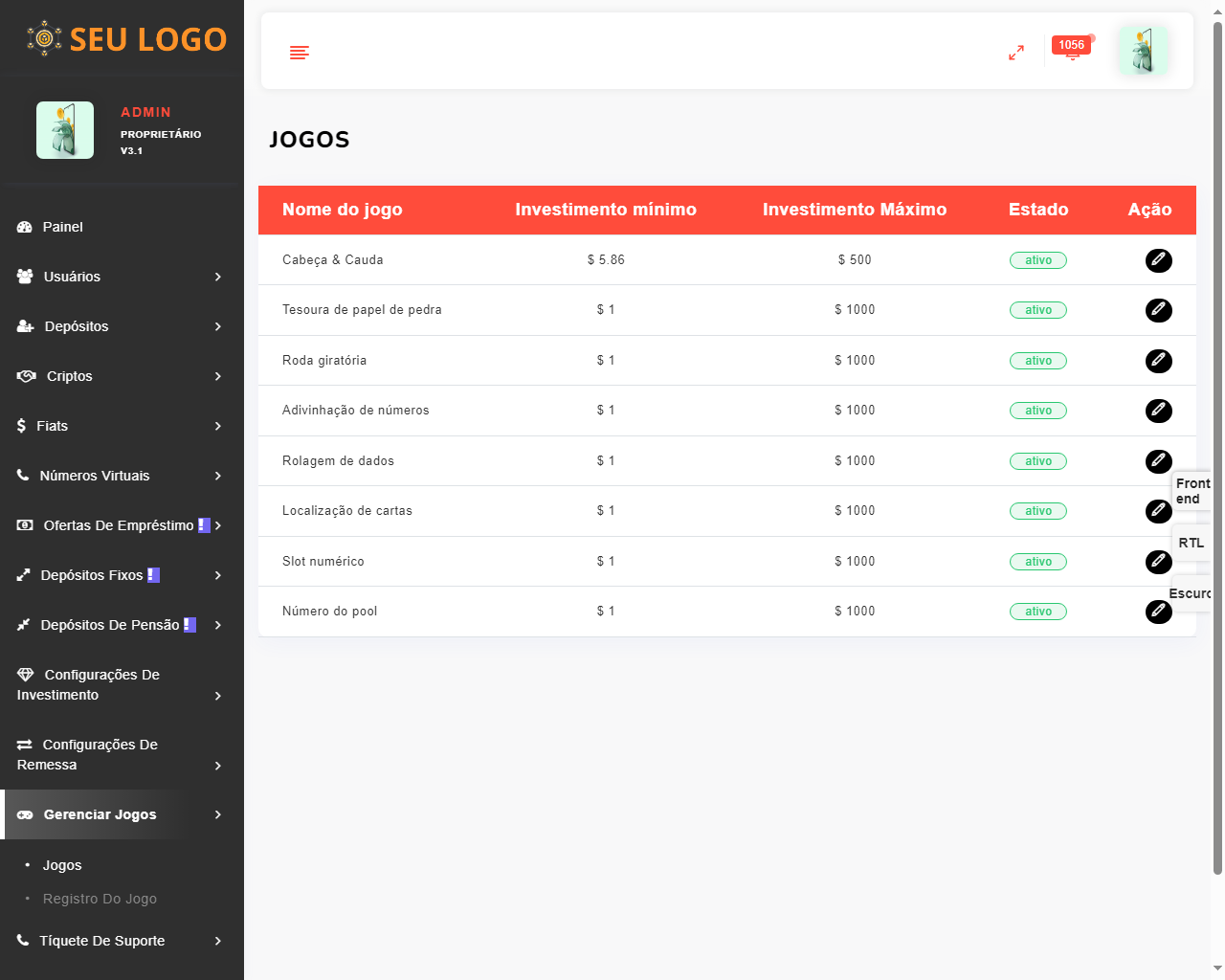Click the page vertical scrollbar
Screen dimensions: 1225x980
(1217, 448)
